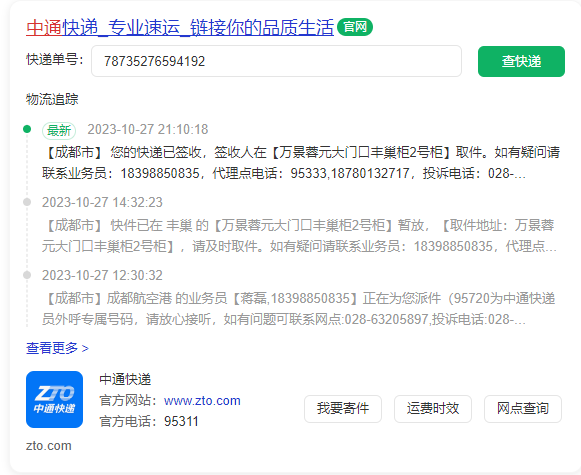Screen dimensions: 581x475
Task: Click the 物流追踪 section heading
Action: tap(52, 99)
